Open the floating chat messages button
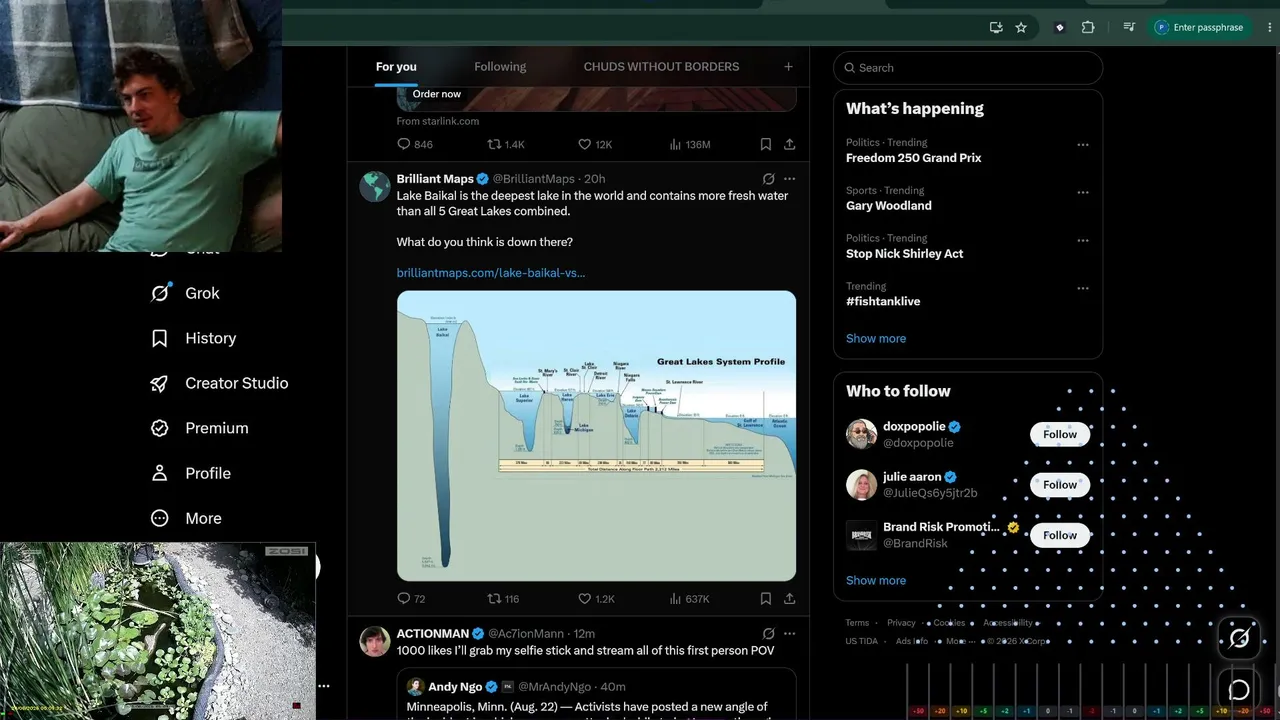The height and width of the screenshot is (720, 1280). point(1239,690)
